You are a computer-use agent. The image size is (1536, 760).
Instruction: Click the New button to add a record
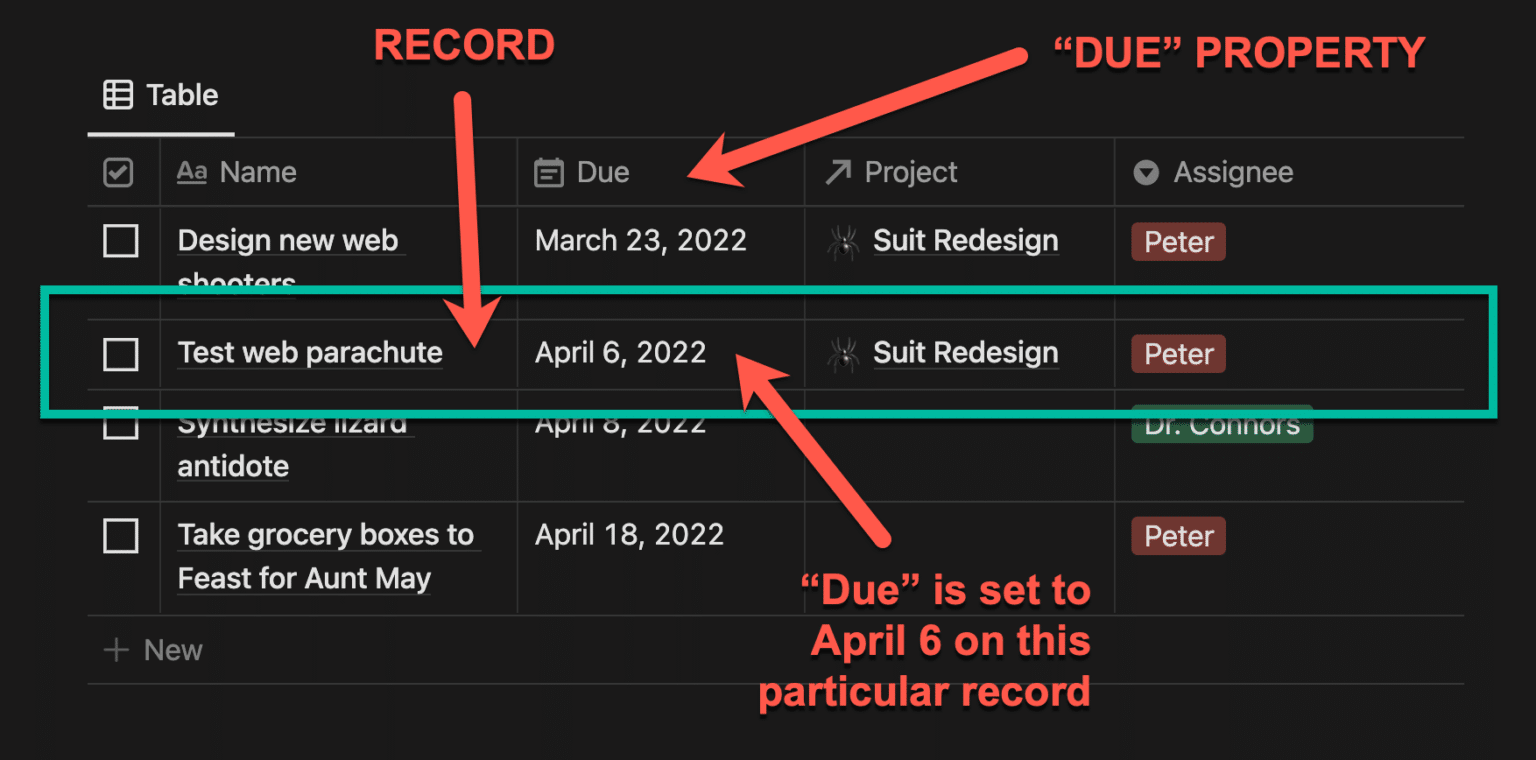152,650
